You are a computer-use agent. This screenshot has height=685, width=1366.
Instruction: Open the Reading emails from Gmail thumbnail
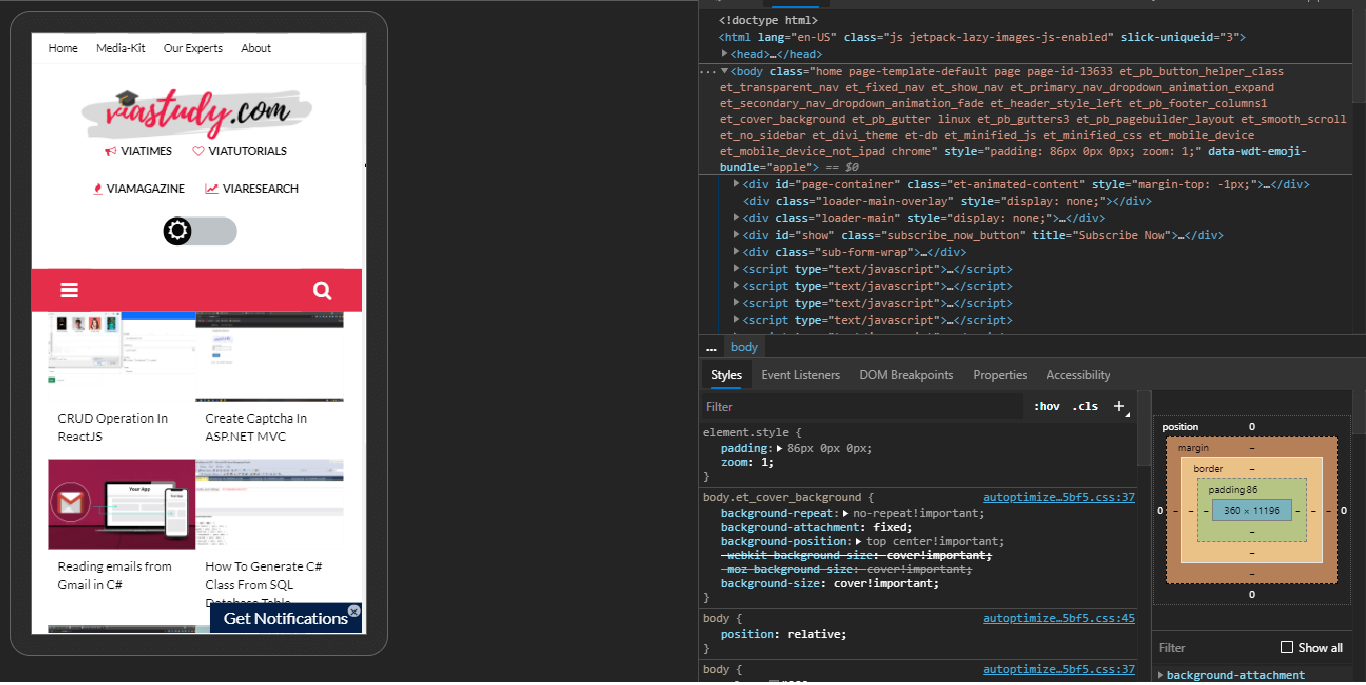tap(121, 504)
